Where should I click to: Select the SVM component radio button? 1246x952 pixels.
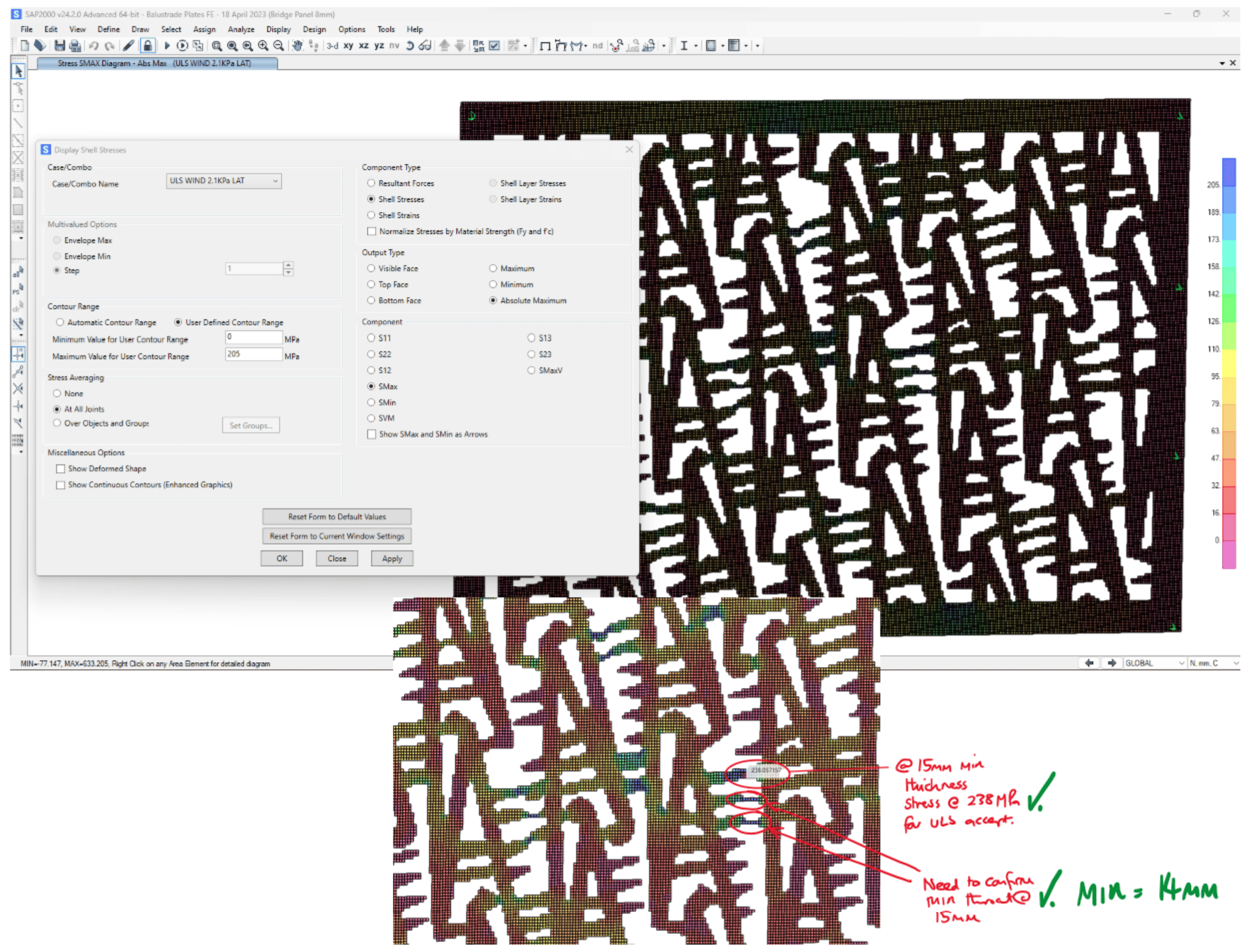coord(371,418)
